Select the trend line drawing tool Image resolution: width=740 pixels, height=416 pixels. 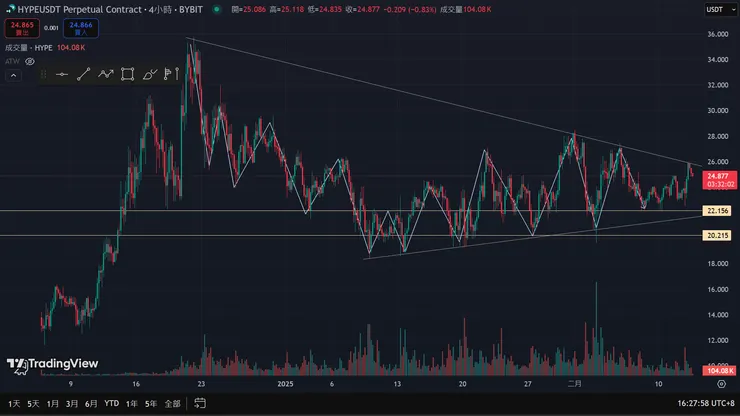click(x=84, y=74)
